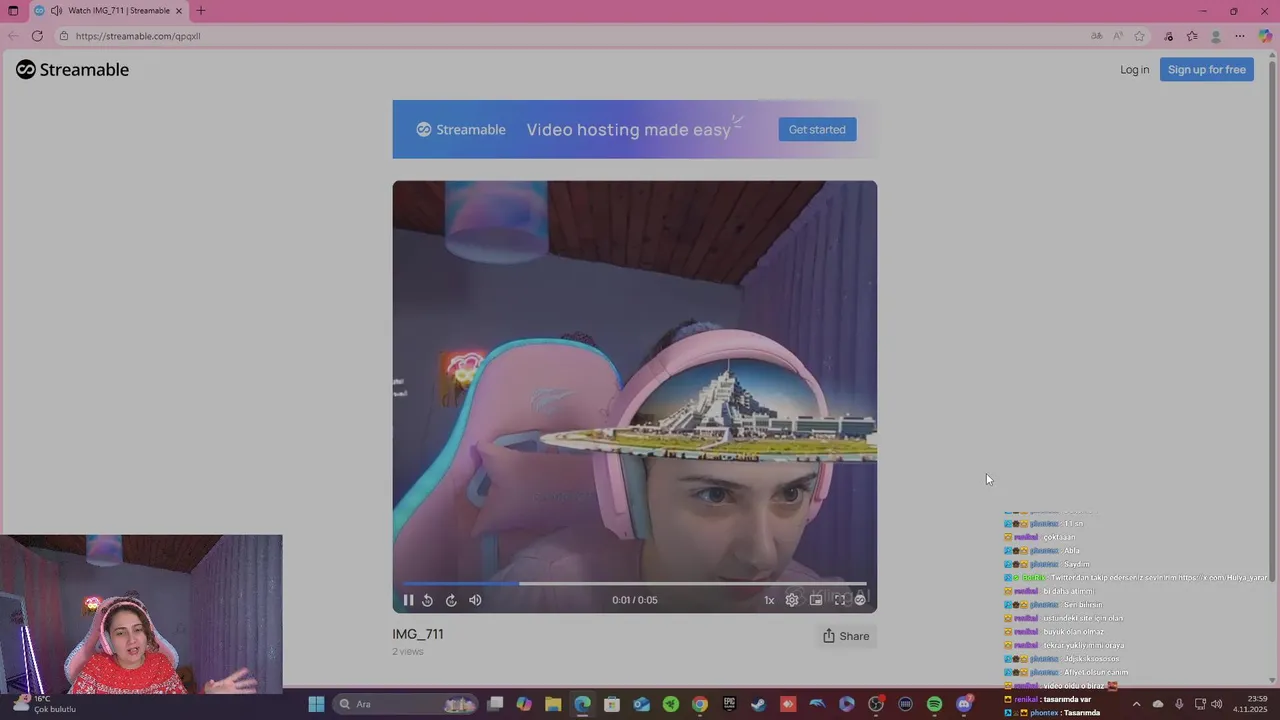
Task: Seek on the video progress bar
Action: click(634, 583)
